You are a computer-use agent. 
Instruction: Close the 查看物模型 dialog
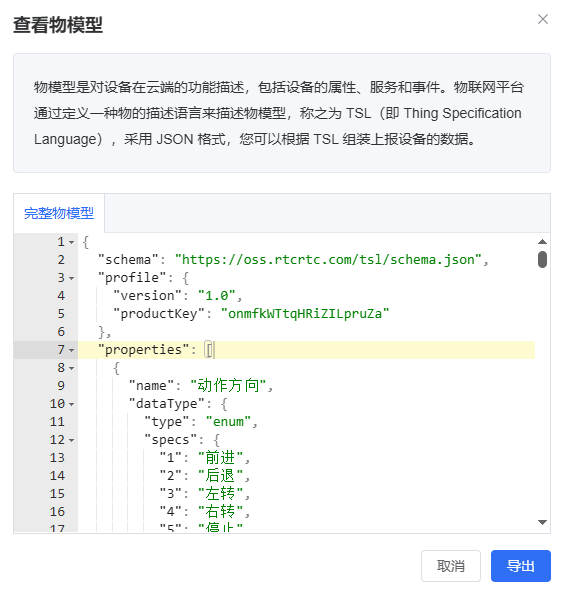[543, 19]
